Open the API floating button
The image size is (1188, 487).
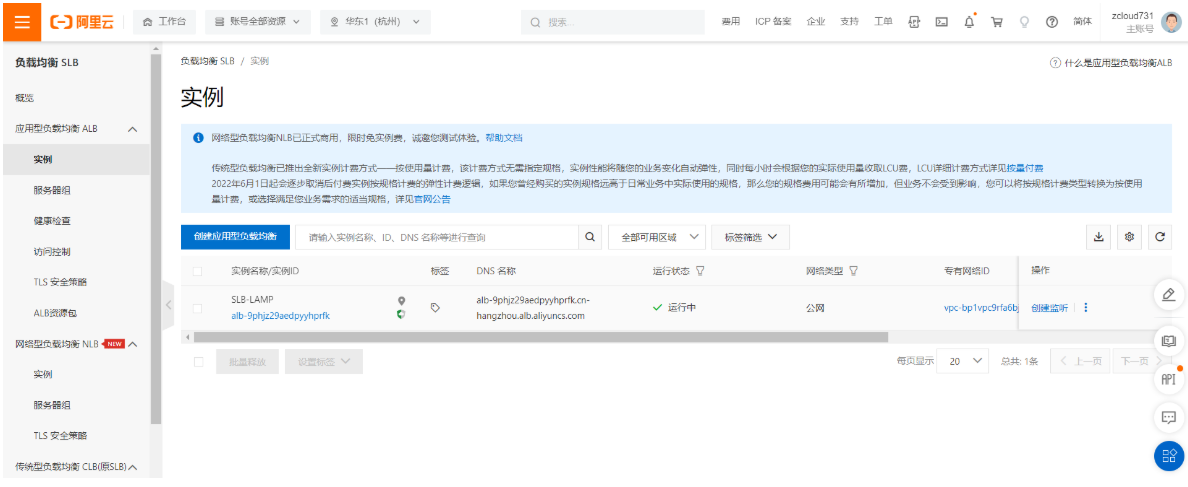click(1168, 379)
